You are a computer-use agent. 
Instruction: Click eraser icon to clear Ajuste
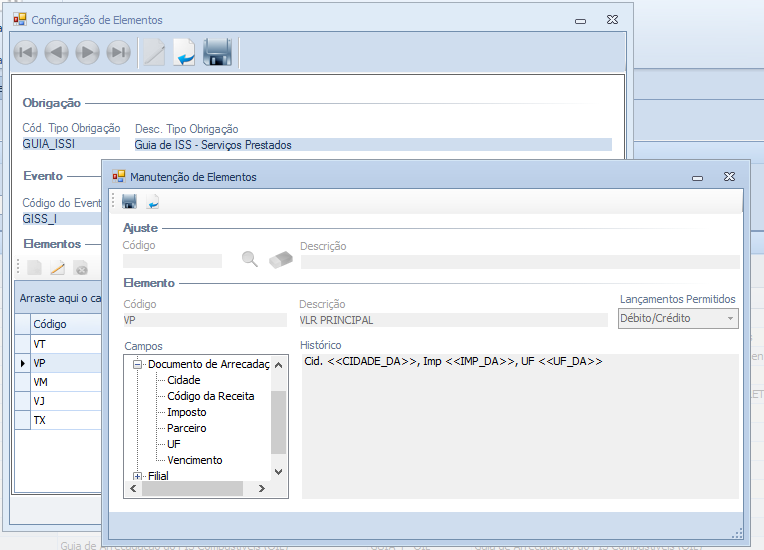click(x=281, y=260)
